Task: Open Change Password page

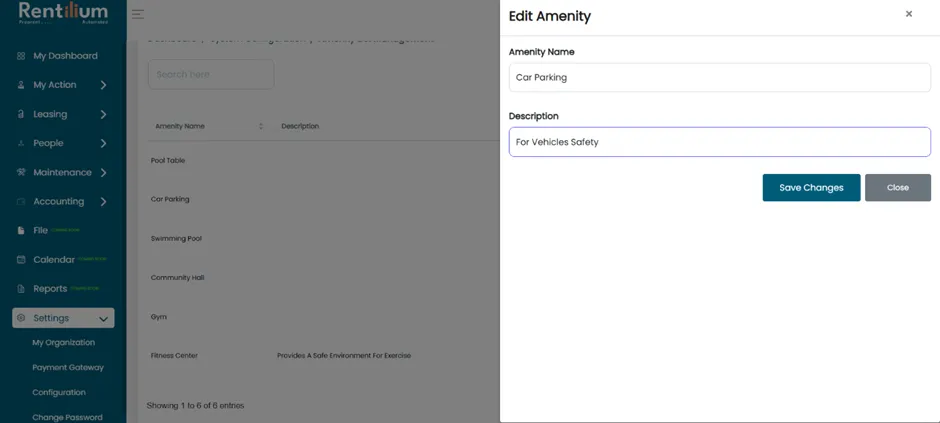Action: (67, 417)
